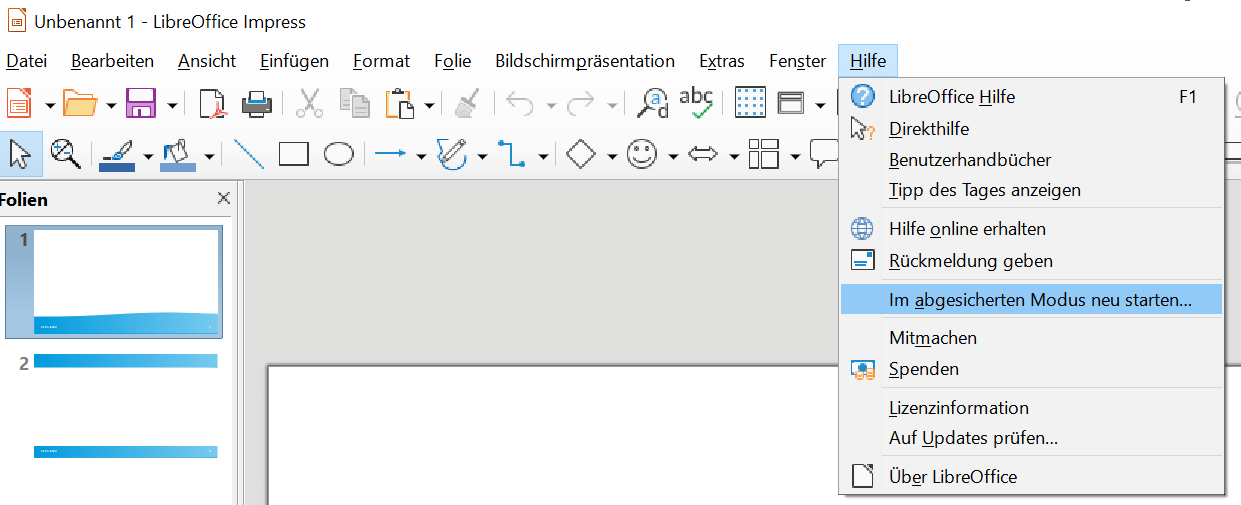
Task: Select the Curves and Polygons tool
Action: (452, 154)
